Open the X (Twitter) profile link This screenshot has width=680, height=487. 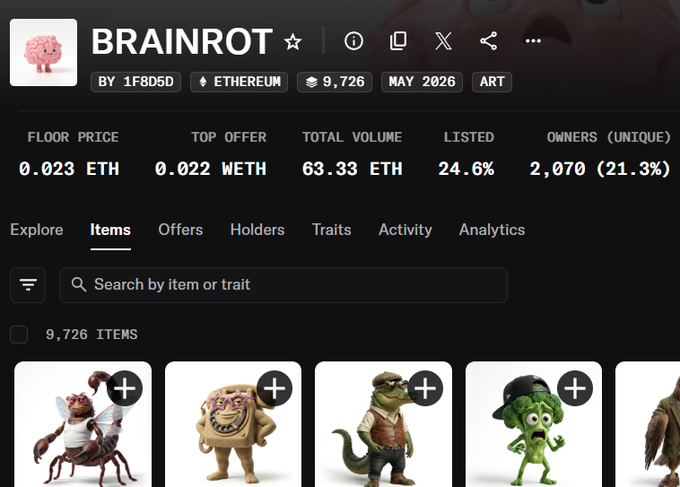pyautogui.click(x=443, y=41)
